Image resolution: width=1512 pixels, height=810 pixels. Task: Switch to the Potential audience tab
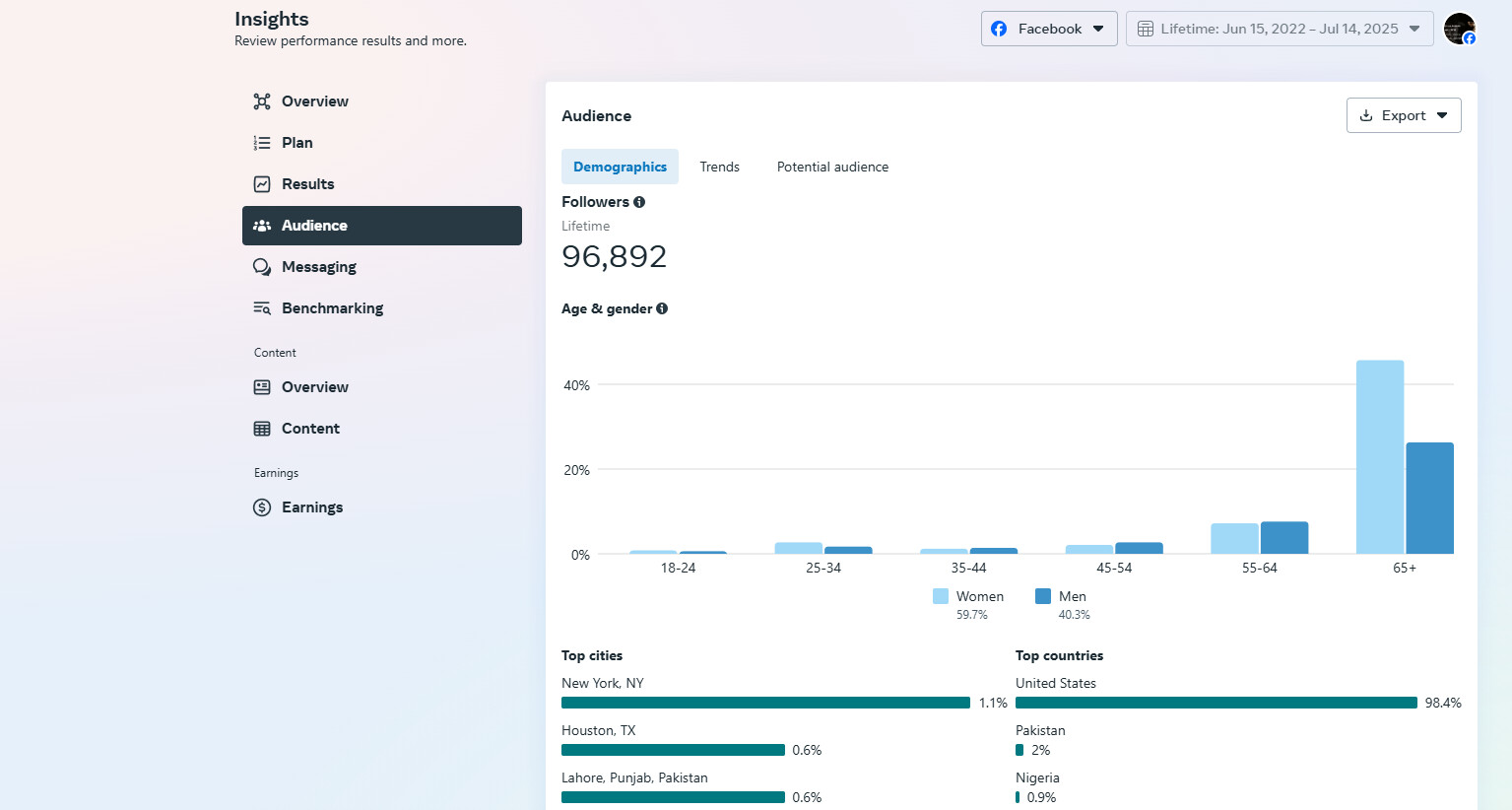(832, 167)
